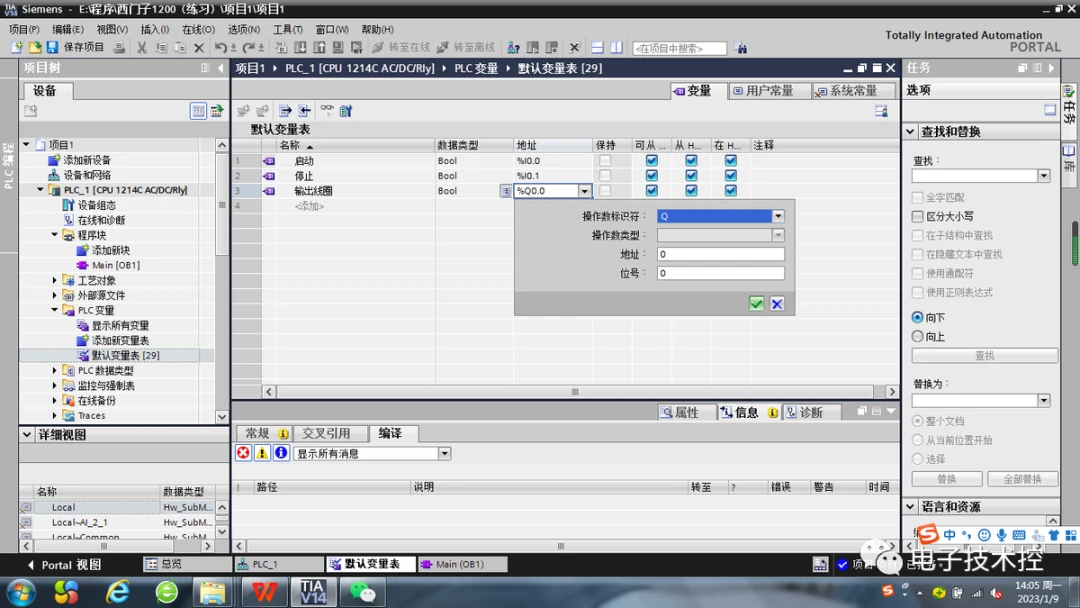Open the 查找 combo box dropdown
1080x608 pixels.
coord(1044,176)
